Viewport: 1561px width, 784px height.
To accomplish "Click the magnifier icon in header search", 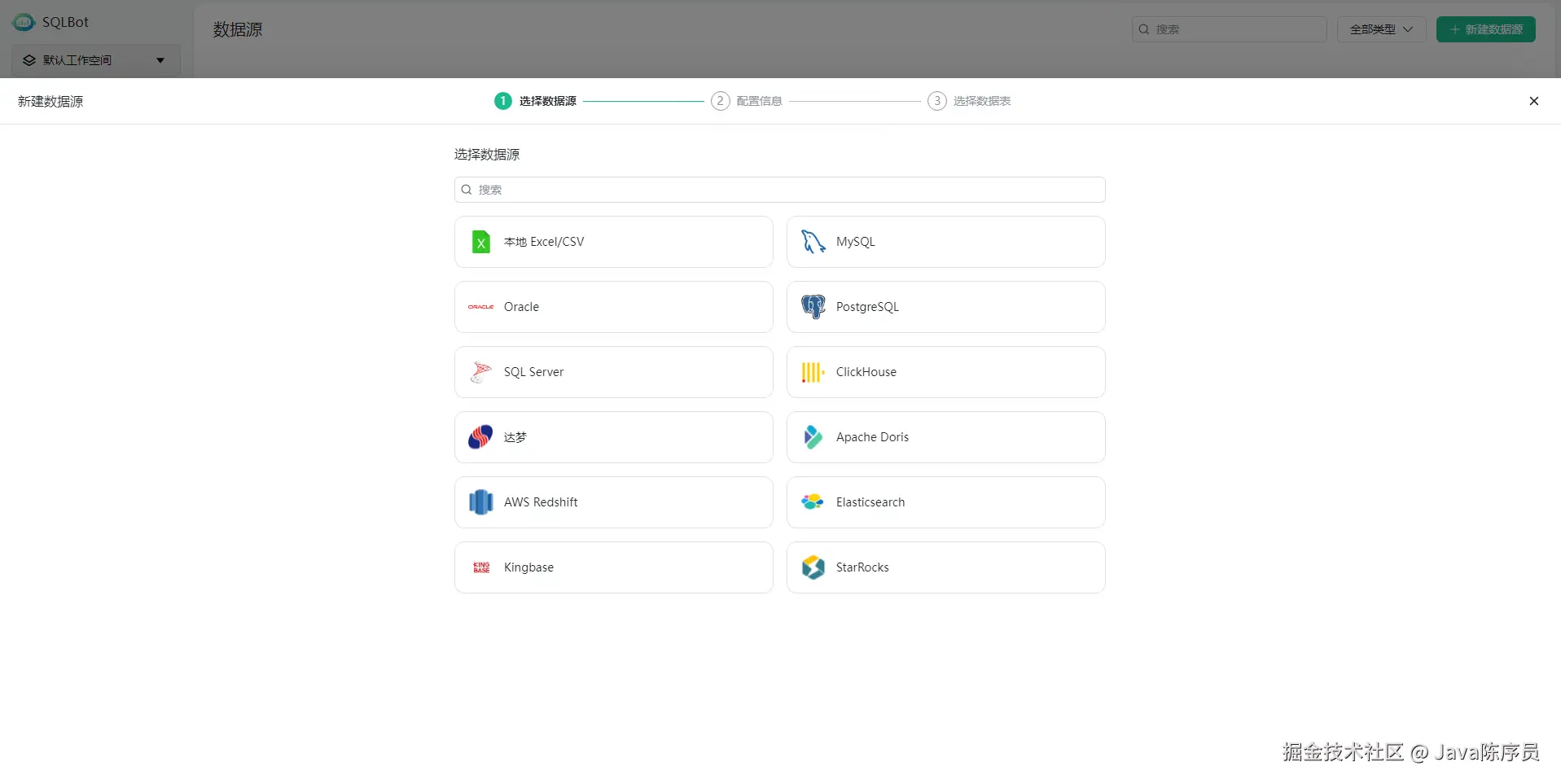I will pos(1144,29).
